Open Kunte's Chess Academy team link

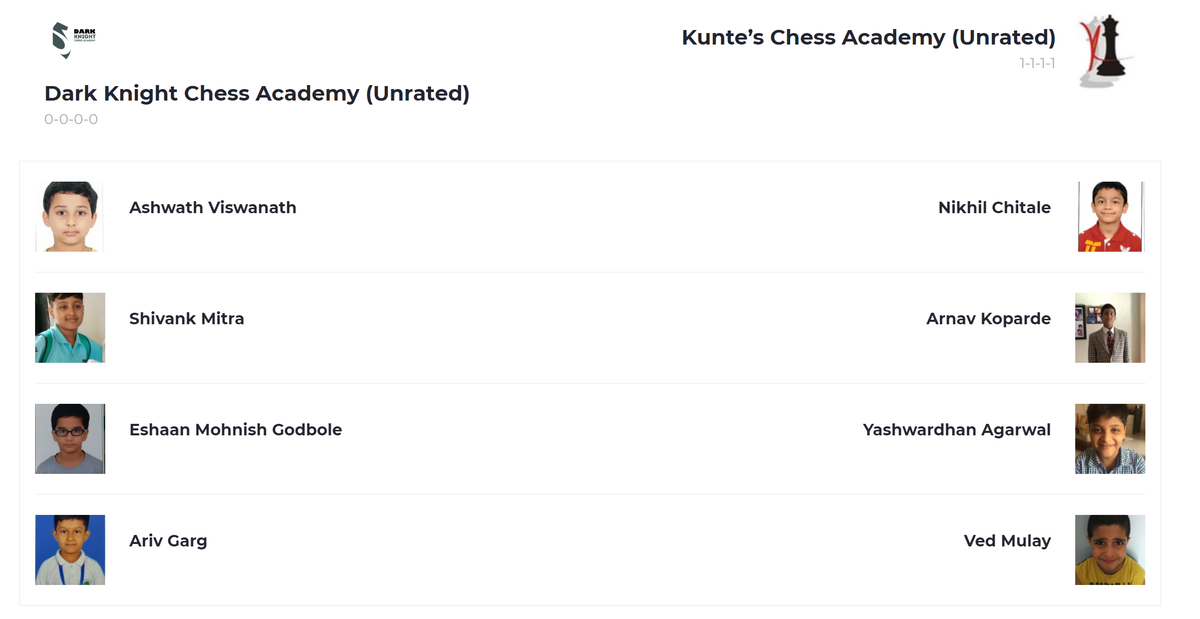868,38
